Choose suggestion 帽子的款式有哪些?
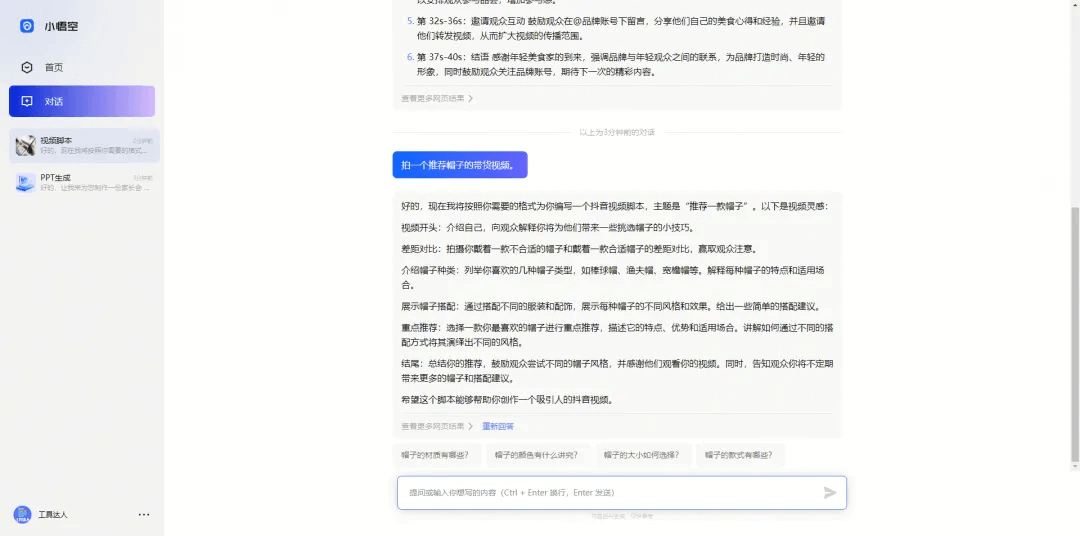The height and width of the screenshot is (536, 1080). pos(739,455)
